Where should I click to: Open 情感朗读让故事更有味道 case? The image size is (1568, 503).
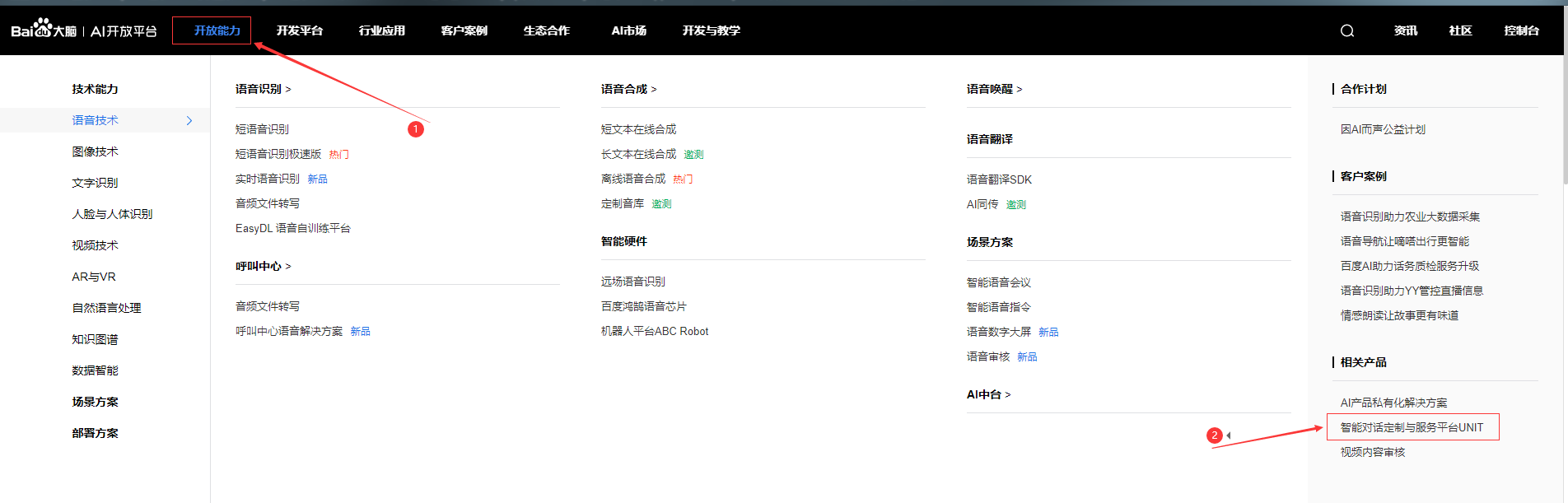coord(1399,315)
